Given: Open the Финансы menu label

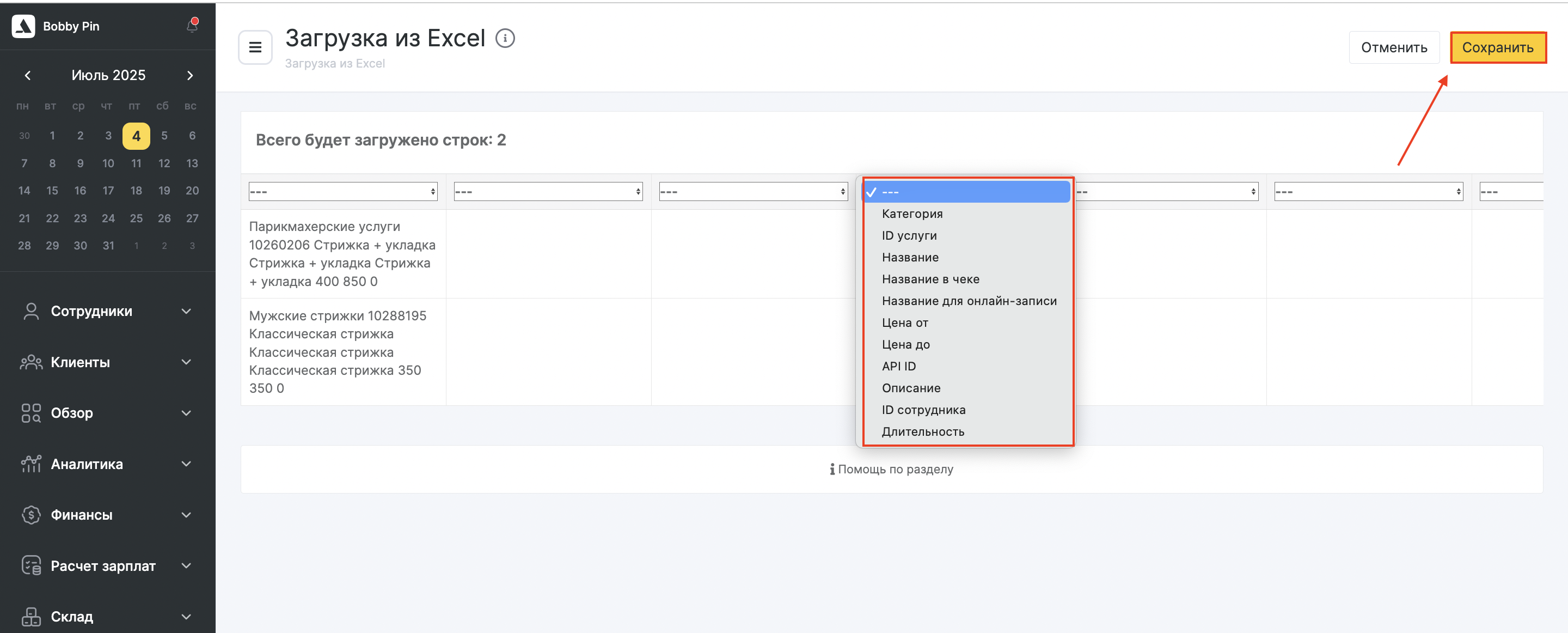Looking at the screenshot, I should (82, 515).
